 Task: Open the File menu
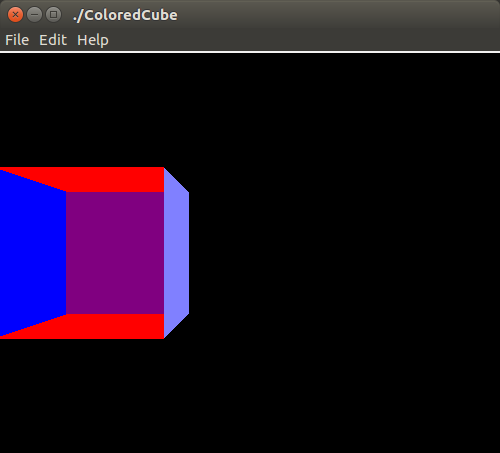17,40
